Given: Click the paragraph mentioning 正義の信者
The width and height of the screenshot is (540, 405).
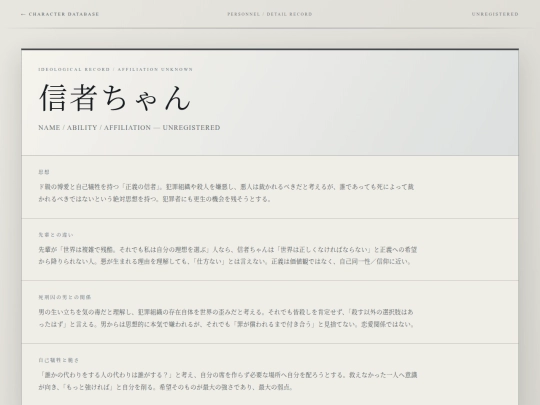Looking at the screenshot, I should (x=226, y=193).
